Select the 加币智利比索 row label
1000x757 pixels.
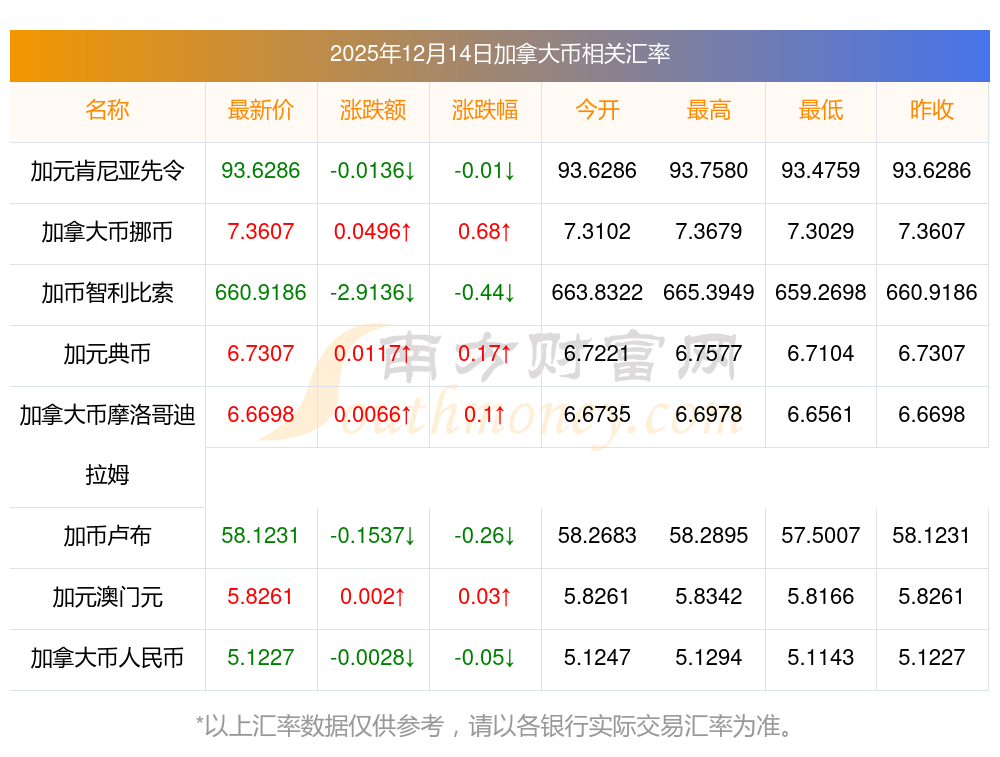click(107, 293)
